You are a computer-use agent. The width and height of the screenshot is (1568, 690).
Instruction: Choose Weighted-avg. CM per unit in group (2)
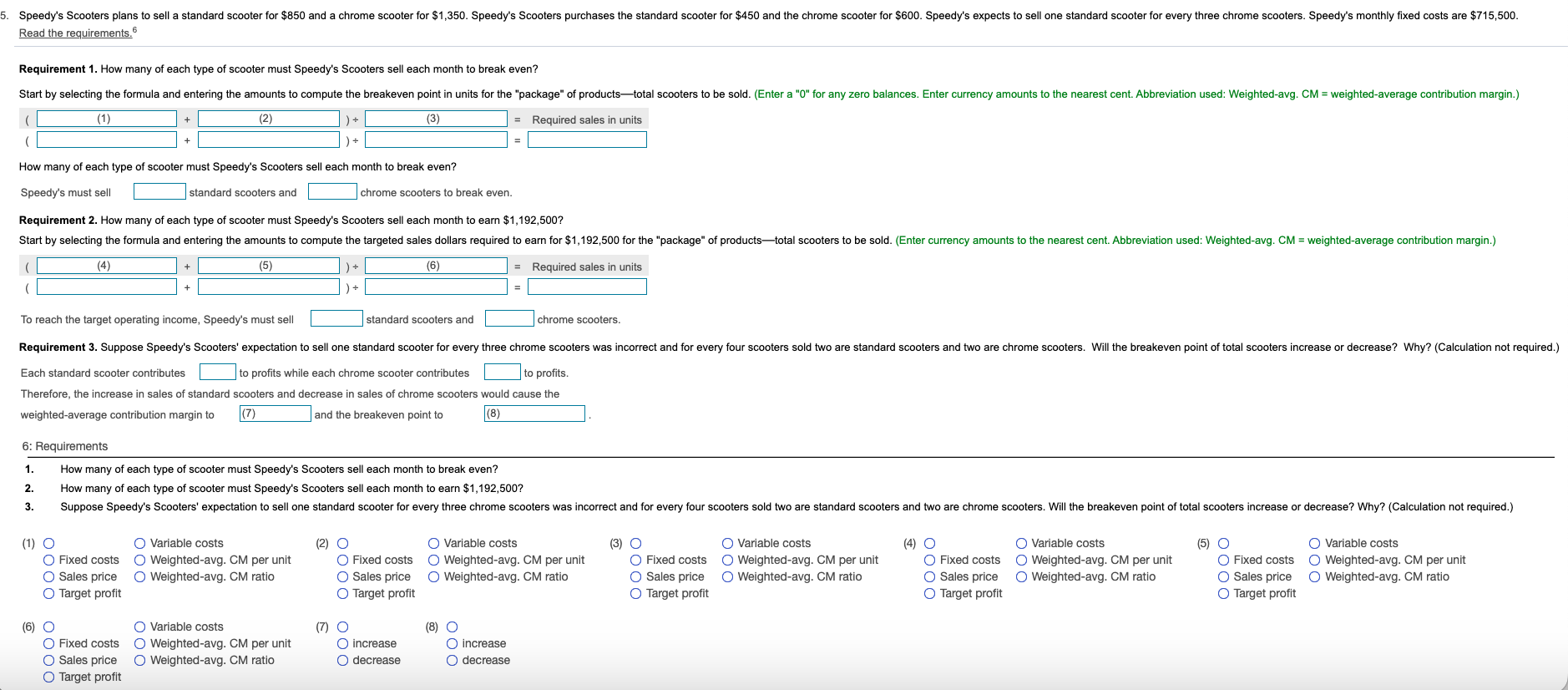click(434, 561)
